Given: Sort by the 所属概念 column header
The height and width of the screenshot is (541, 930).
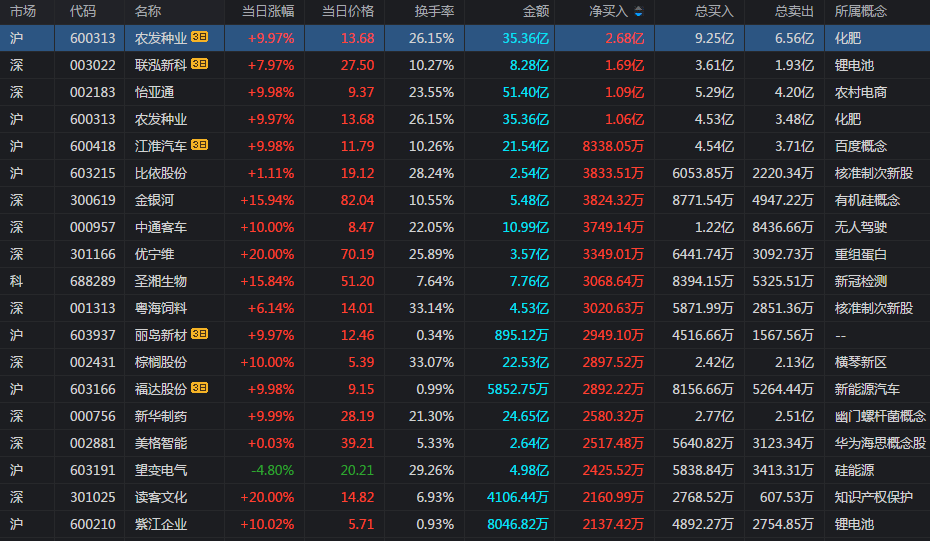Looking at the screenshot, I should pyautogui.click(x=861, y=11).
